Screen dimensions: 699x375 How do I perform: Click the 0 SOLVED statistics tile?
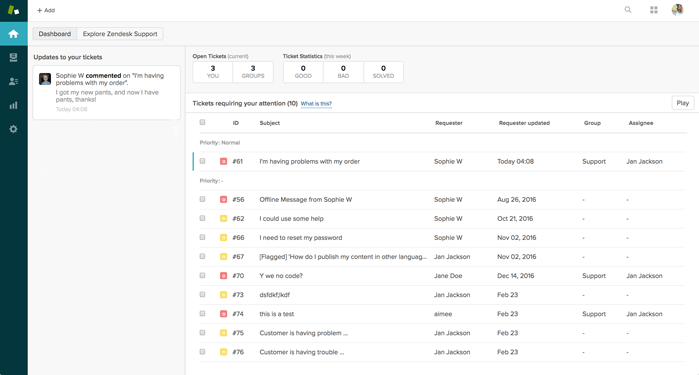pyautogui.click(x=383, y=72)
